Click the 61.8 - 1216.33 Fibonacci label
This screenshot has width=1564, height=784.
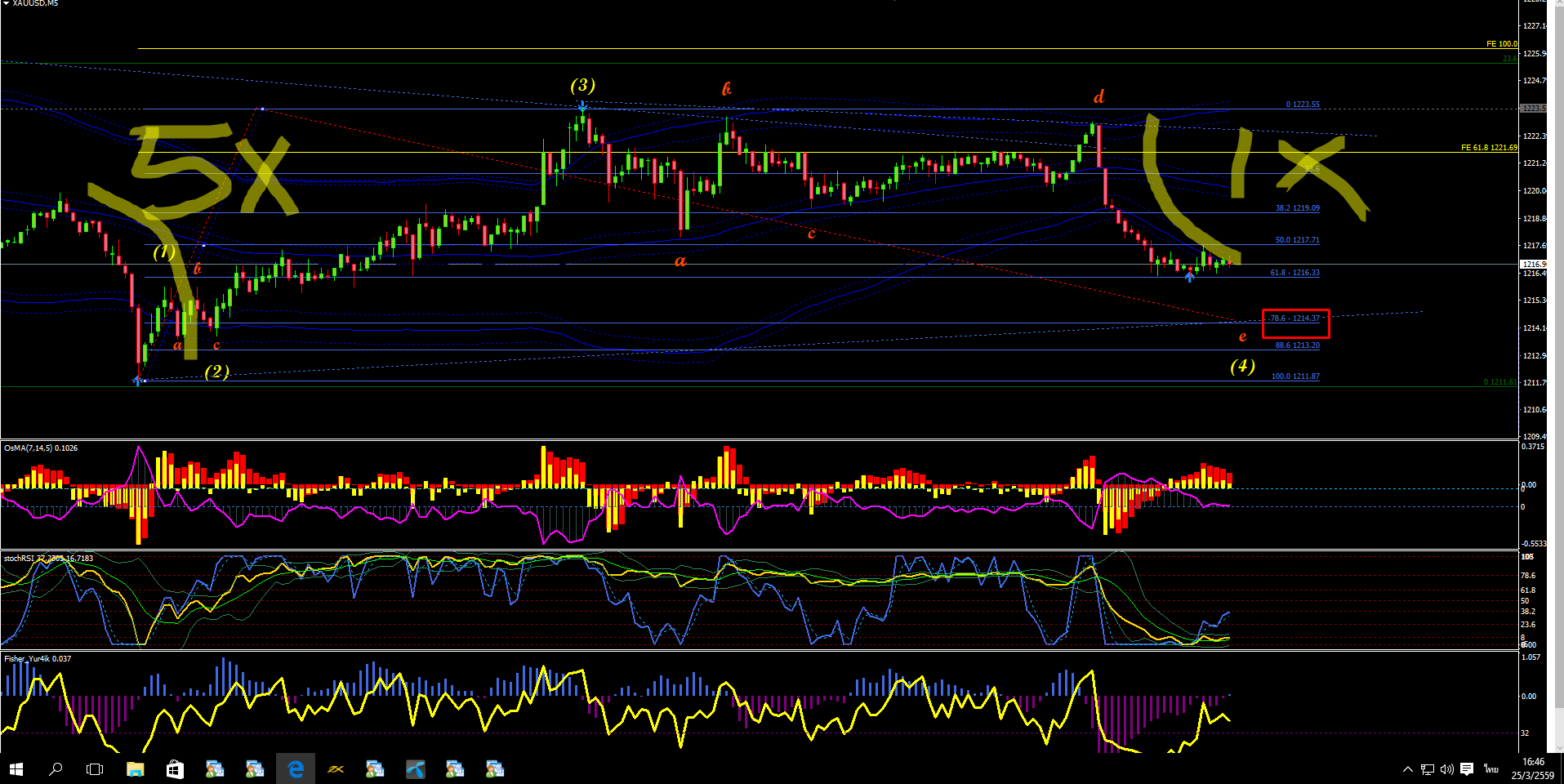point(1294,273)
